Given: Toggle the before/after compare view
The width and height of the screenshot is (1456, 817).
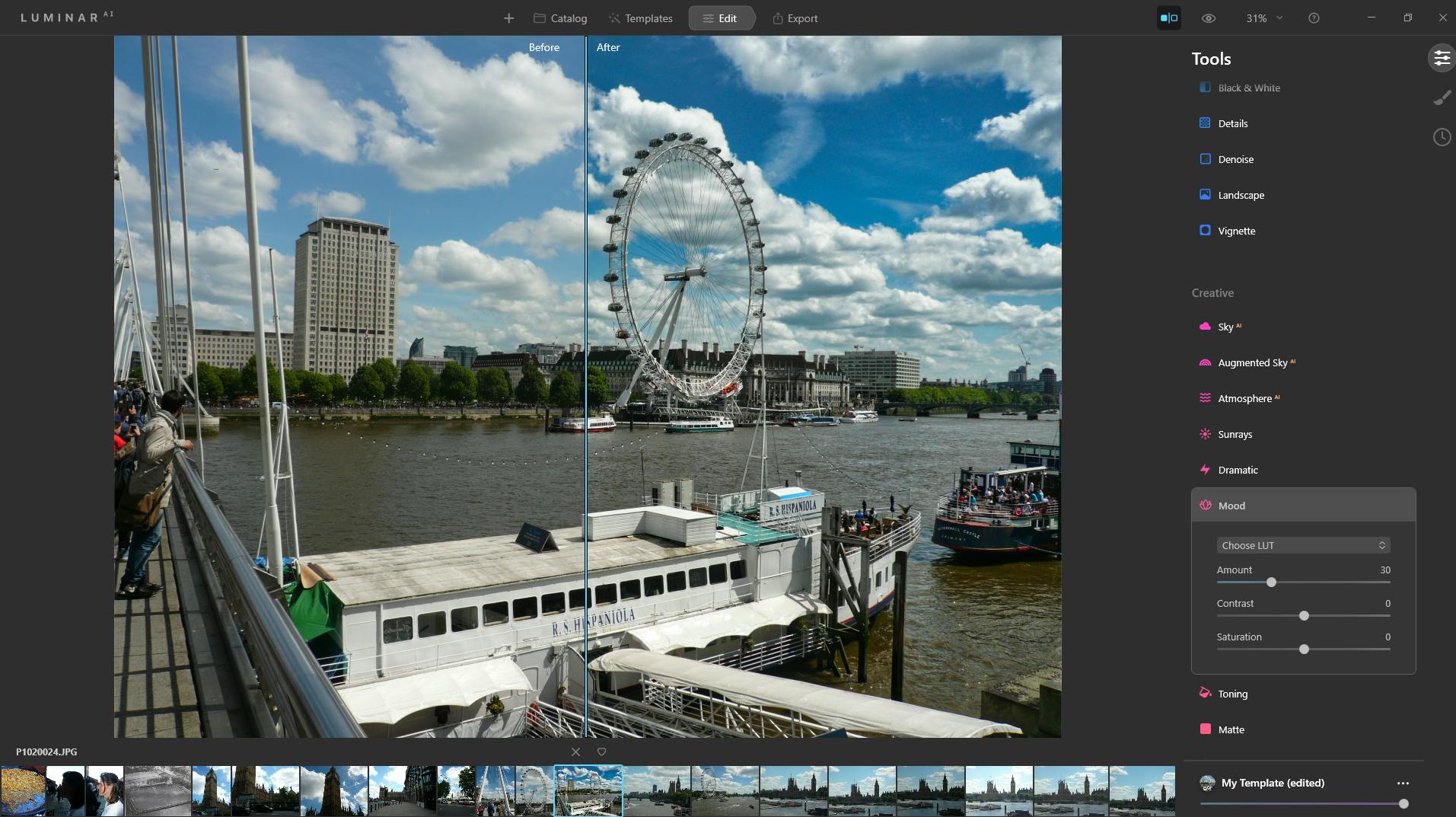Looking at the screenshot, I should tap(1168, 18).
